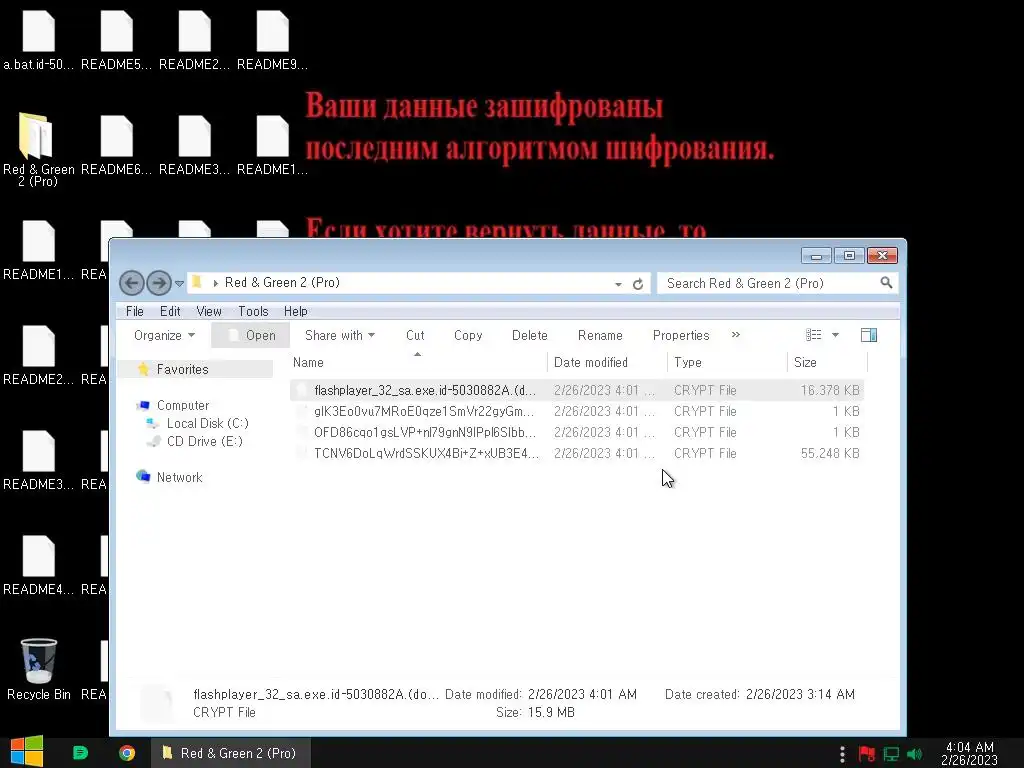Click the red flag tray icon
This screenshot has width=1024, height=768.
tap(867, 754)
